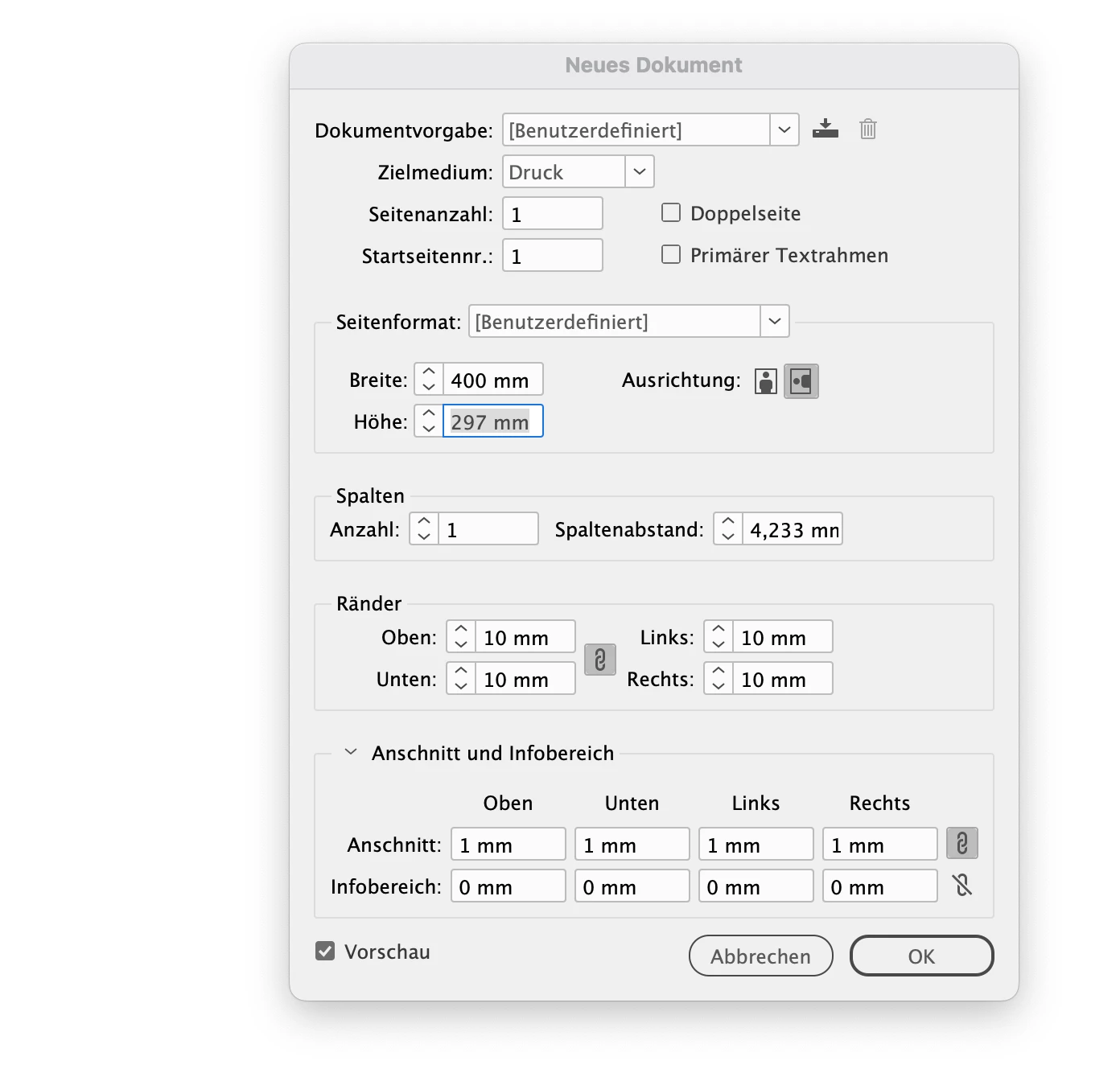The height and width of the screenshot is (1073, 1120).
Task: Click the Ränder Unten field
Action: (525, 678)
